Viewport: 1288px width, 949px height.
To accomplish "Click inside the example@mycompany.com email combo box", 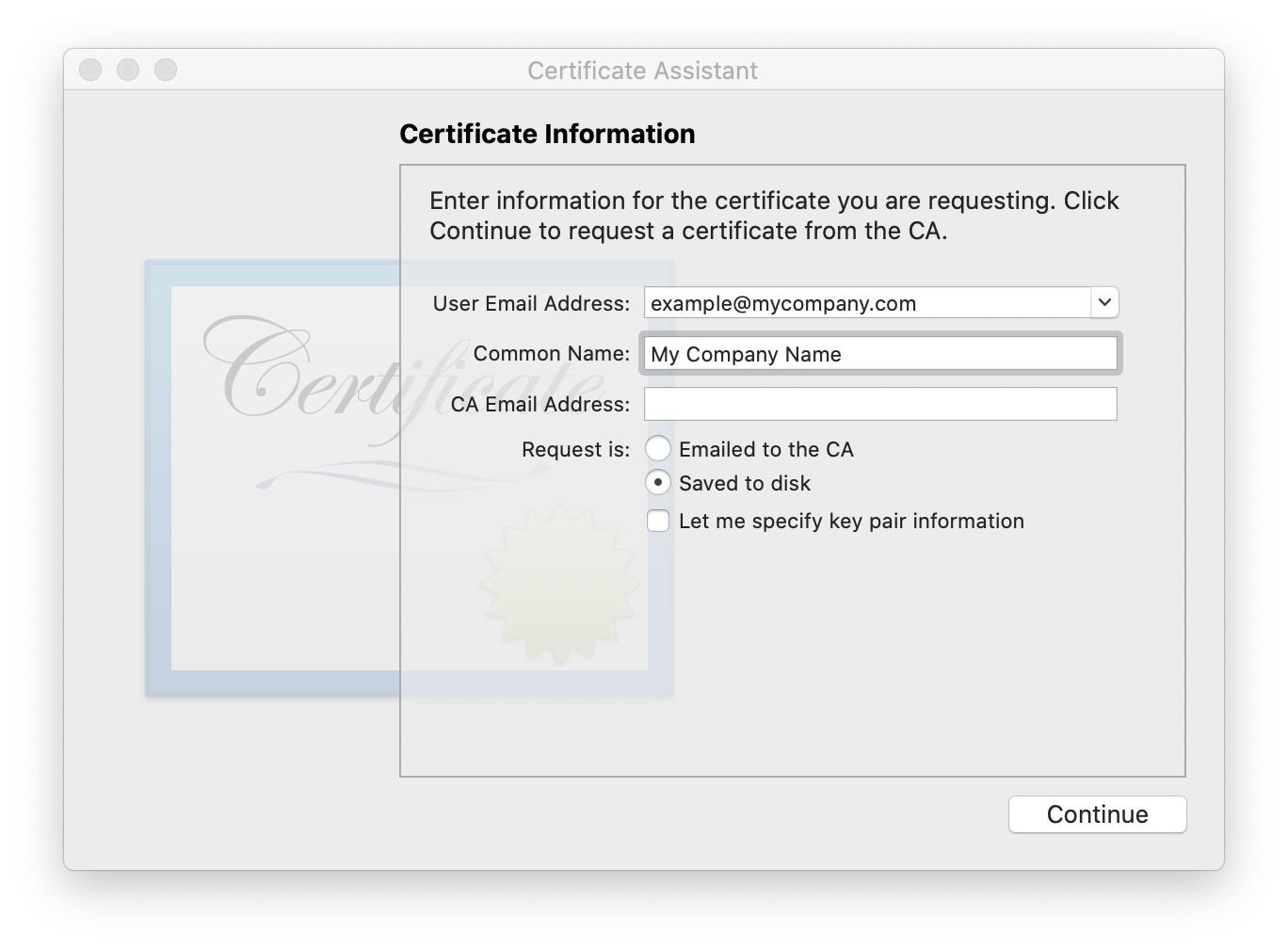I will [866, 303].
